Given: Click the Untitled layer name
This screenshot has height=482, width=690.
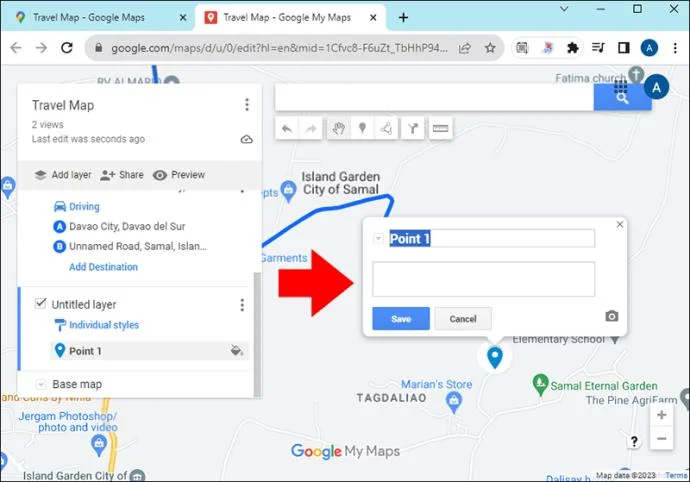Looking at the screenshot, I should (84, 305).
